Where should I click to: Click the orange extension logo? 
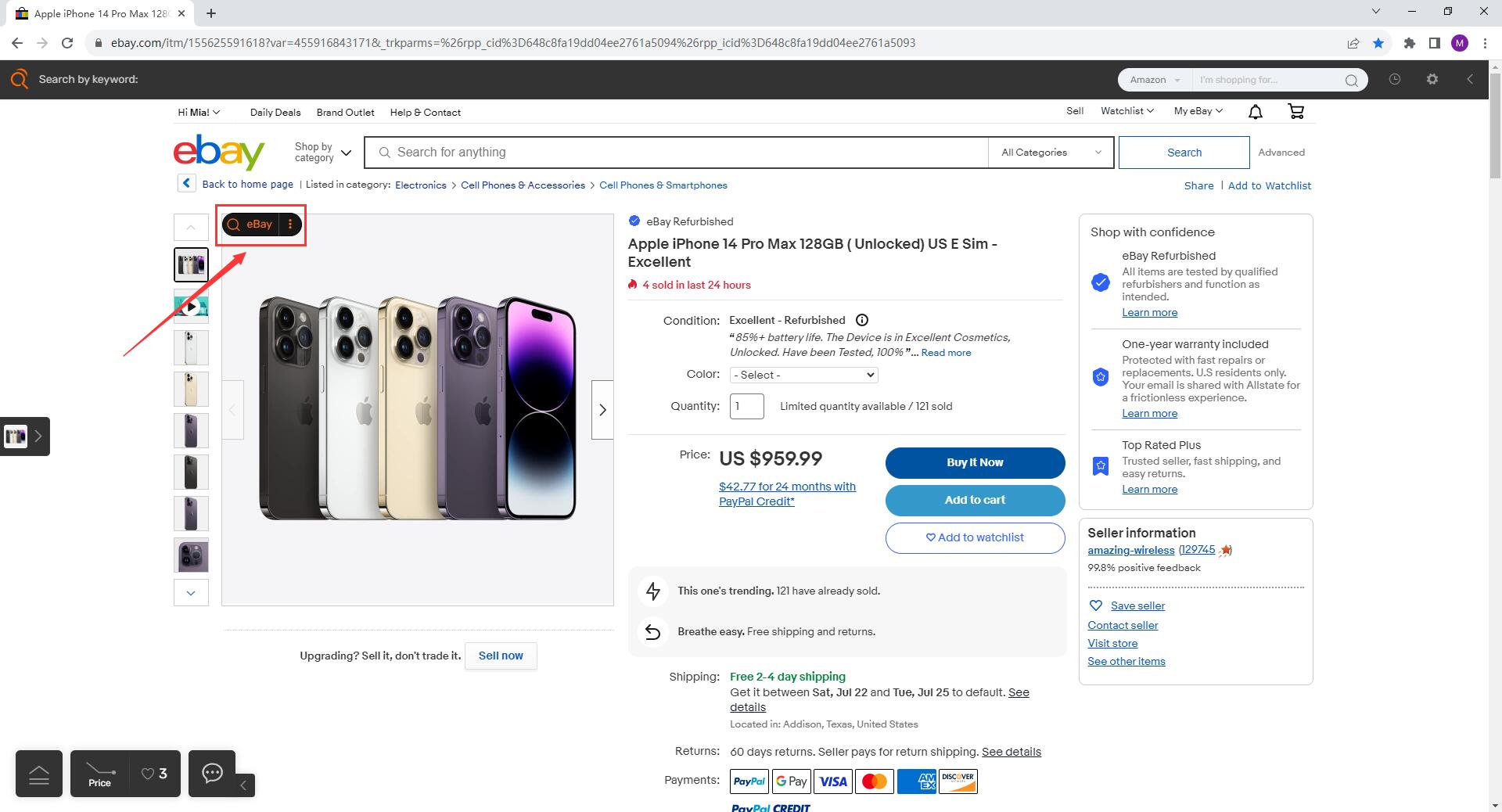pos(19,79)
